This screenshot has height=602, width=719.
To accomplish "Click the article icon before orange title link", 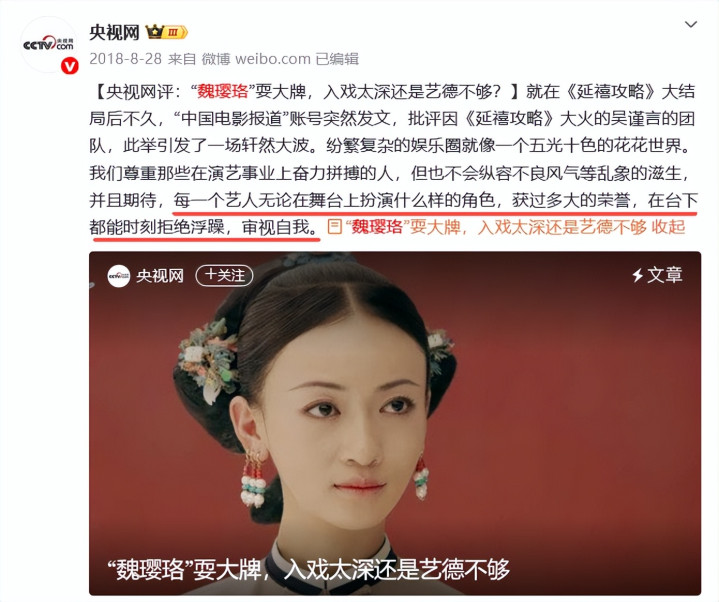I will 335,226.
